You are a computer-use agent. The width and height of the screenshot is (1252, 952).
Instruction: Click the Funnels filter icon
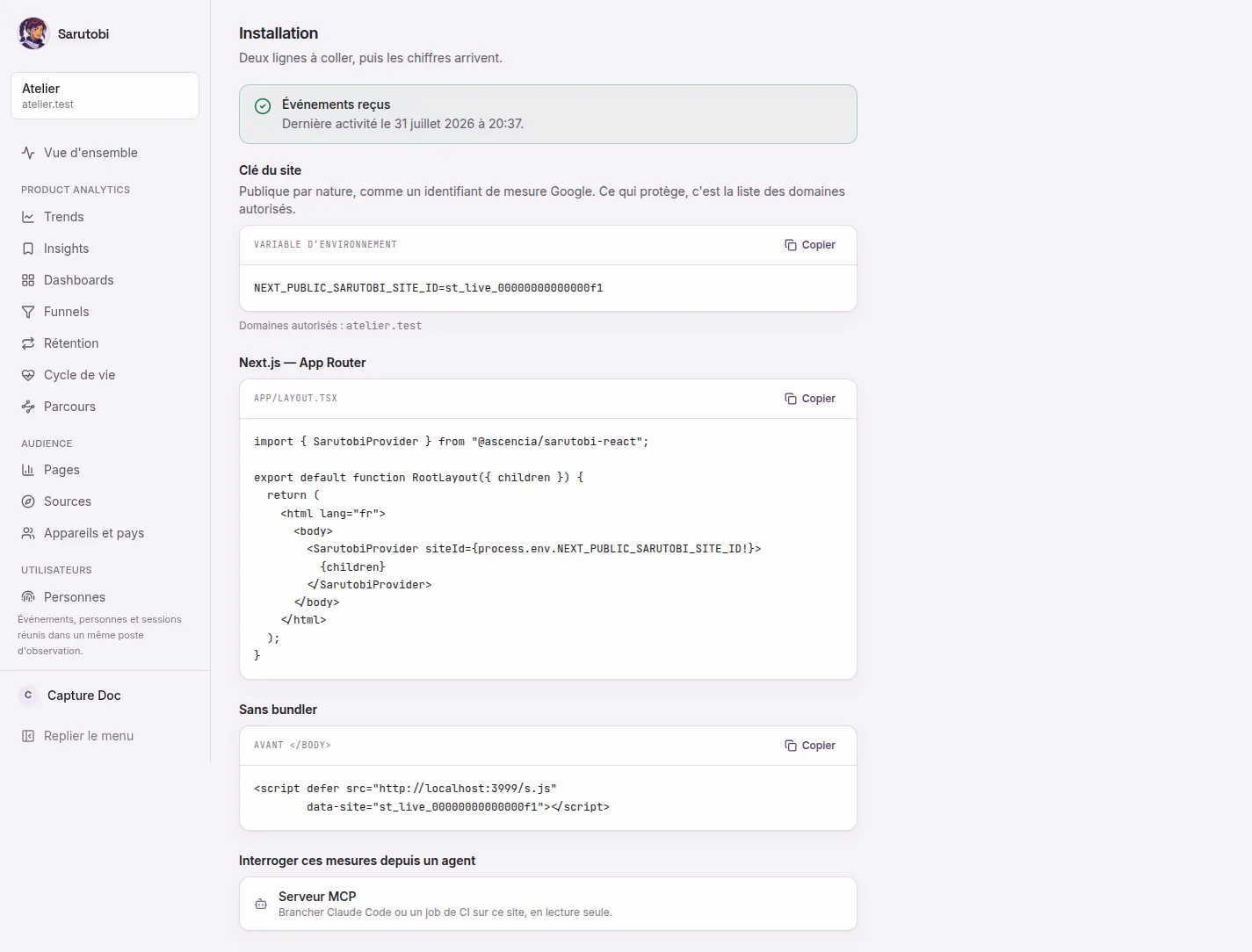pyautogui.click(x=28, y=312)
